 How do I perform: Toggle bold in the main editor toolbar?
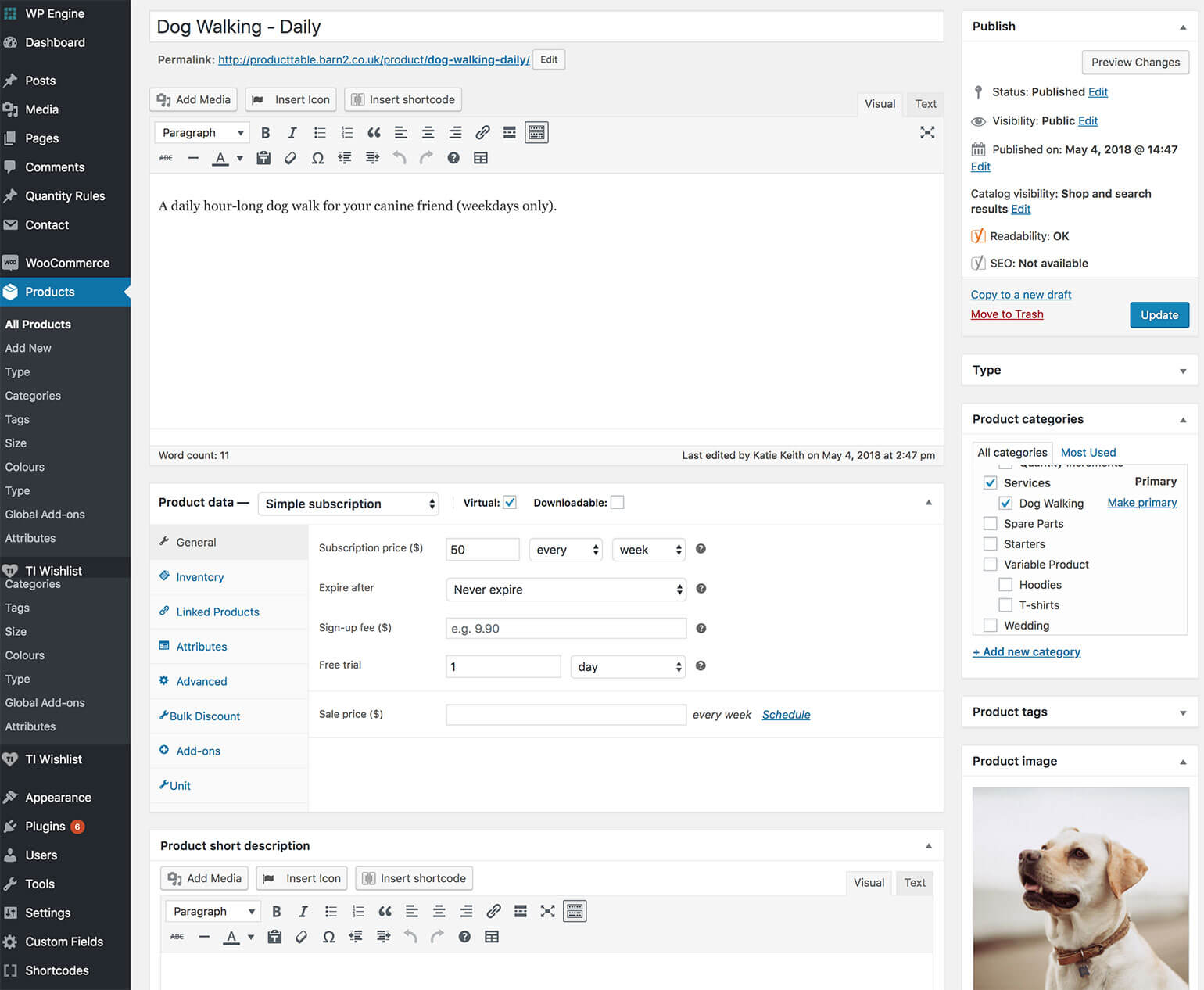pyautogui.click(x=265, y=133)
